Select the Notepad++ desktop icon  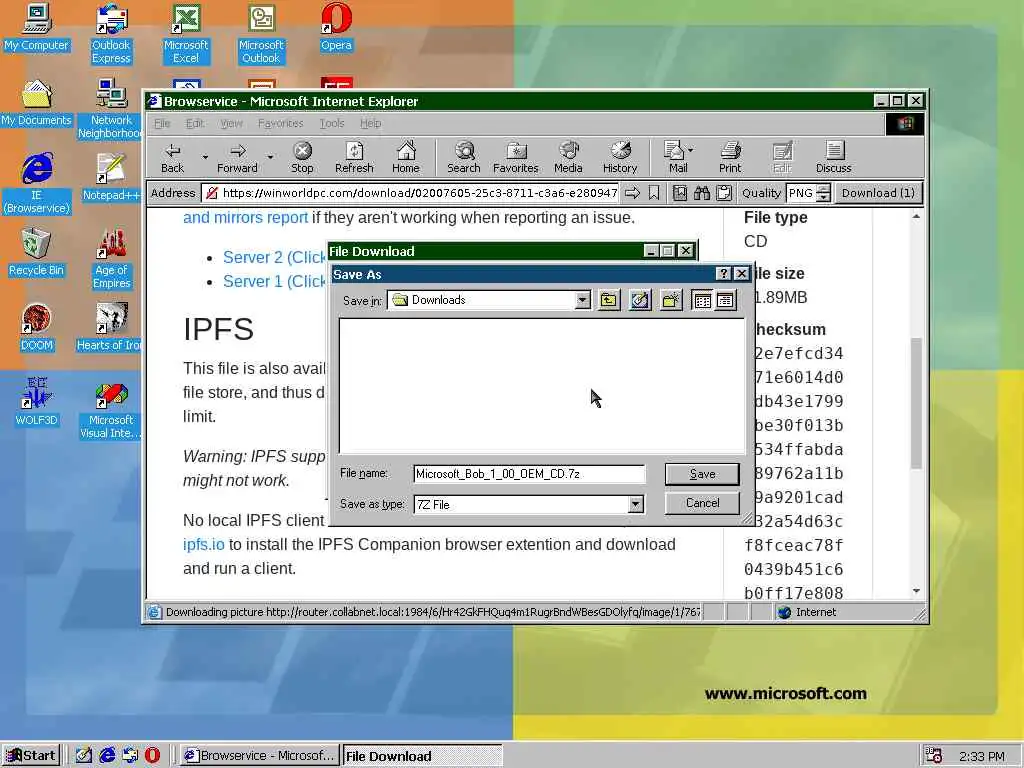pyautogui.click(x=111, y=177)
